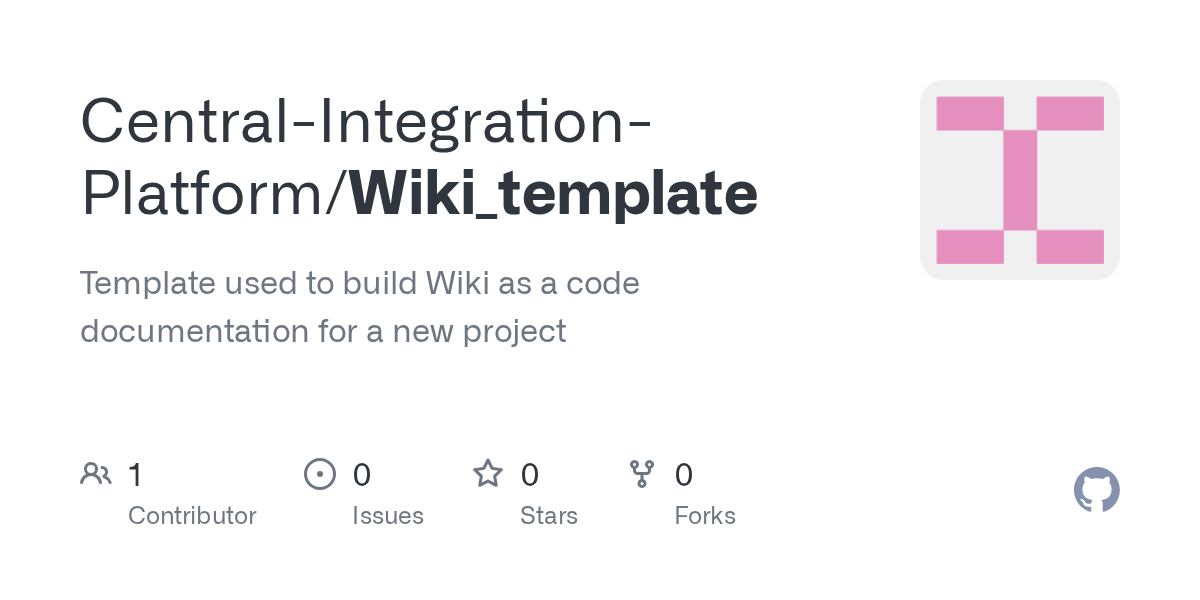The width and height of the screenshot is (1200, 600).
Task: Click the pink center bar of the avatar
Action: point(1020,180)
